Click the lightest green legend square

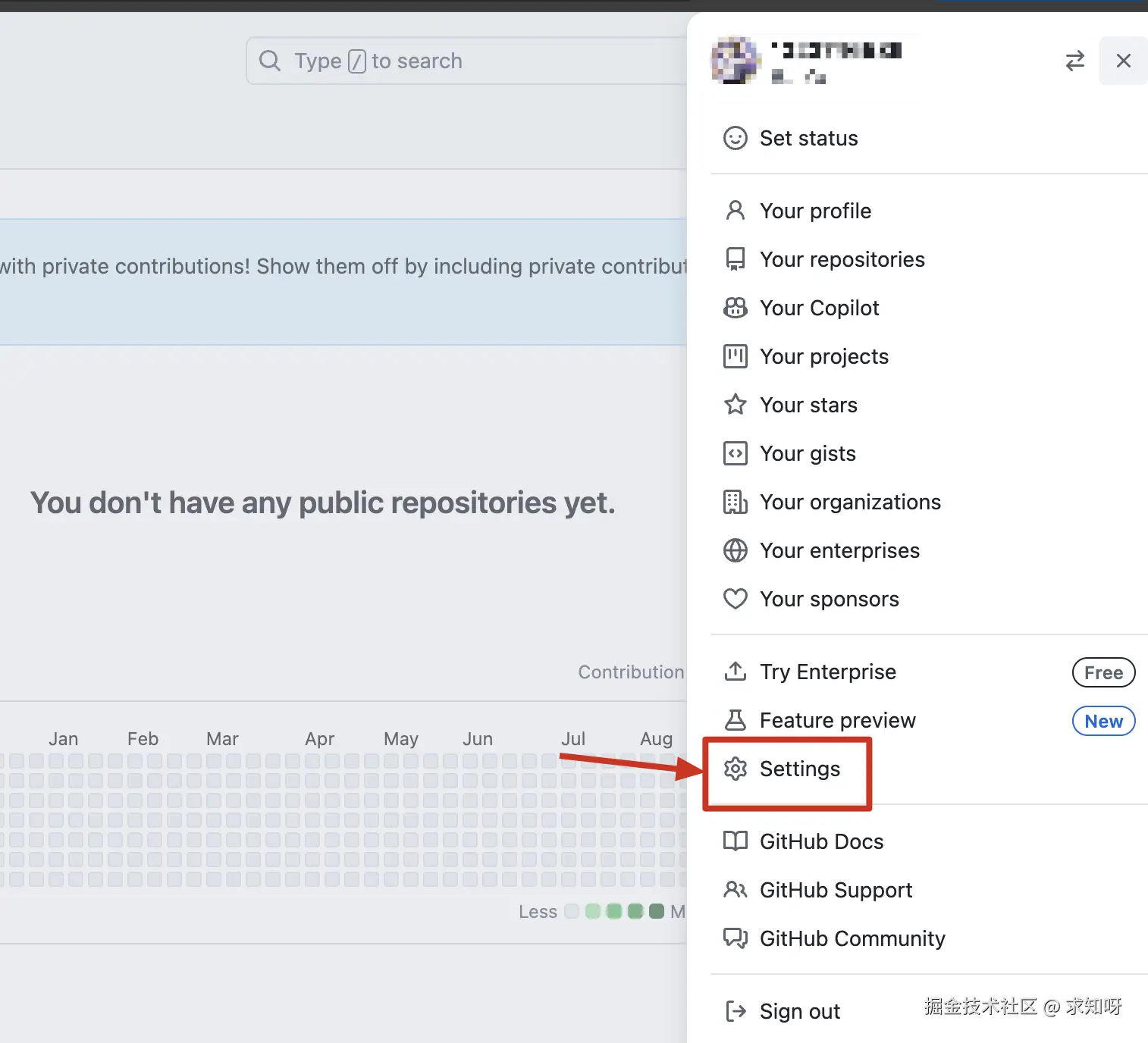[593, 911]
